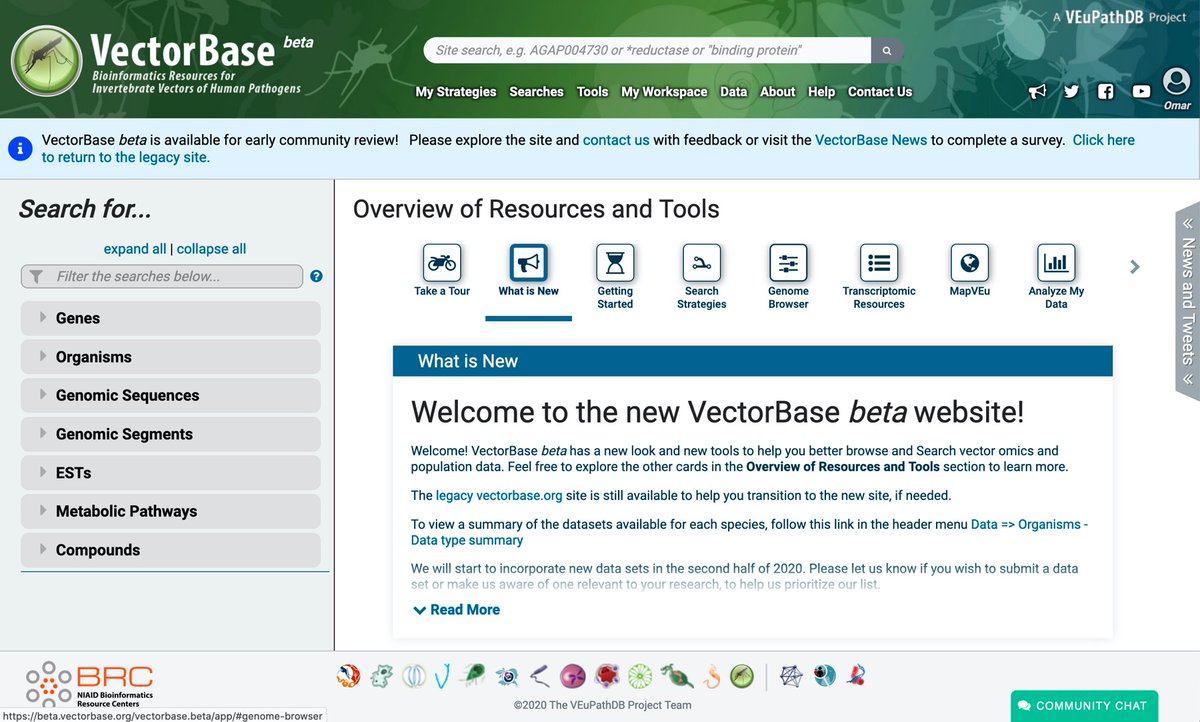The width and height of the screenshot is (1200, 722).
Task: Click the Facebook icon in the header
Action: [1105, 90]
